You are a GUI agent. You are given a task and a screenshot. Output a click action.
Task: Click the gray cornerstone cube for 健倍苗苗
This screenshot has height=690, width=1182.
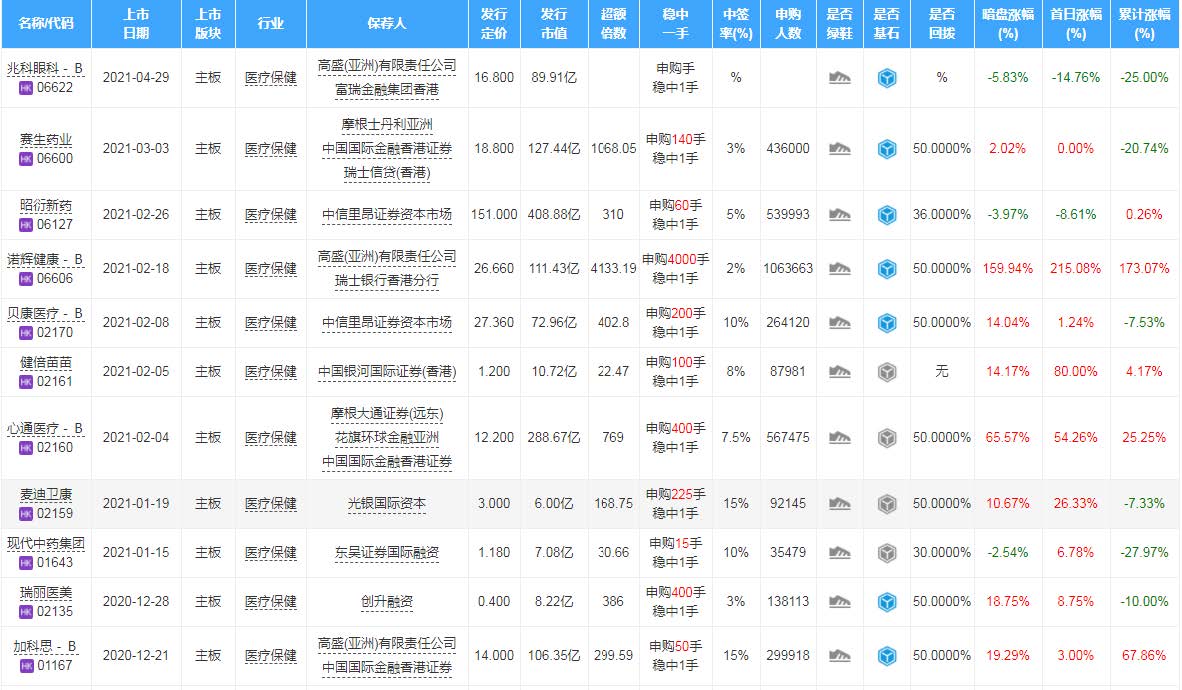pyautogui.click(x=886, y=372)
